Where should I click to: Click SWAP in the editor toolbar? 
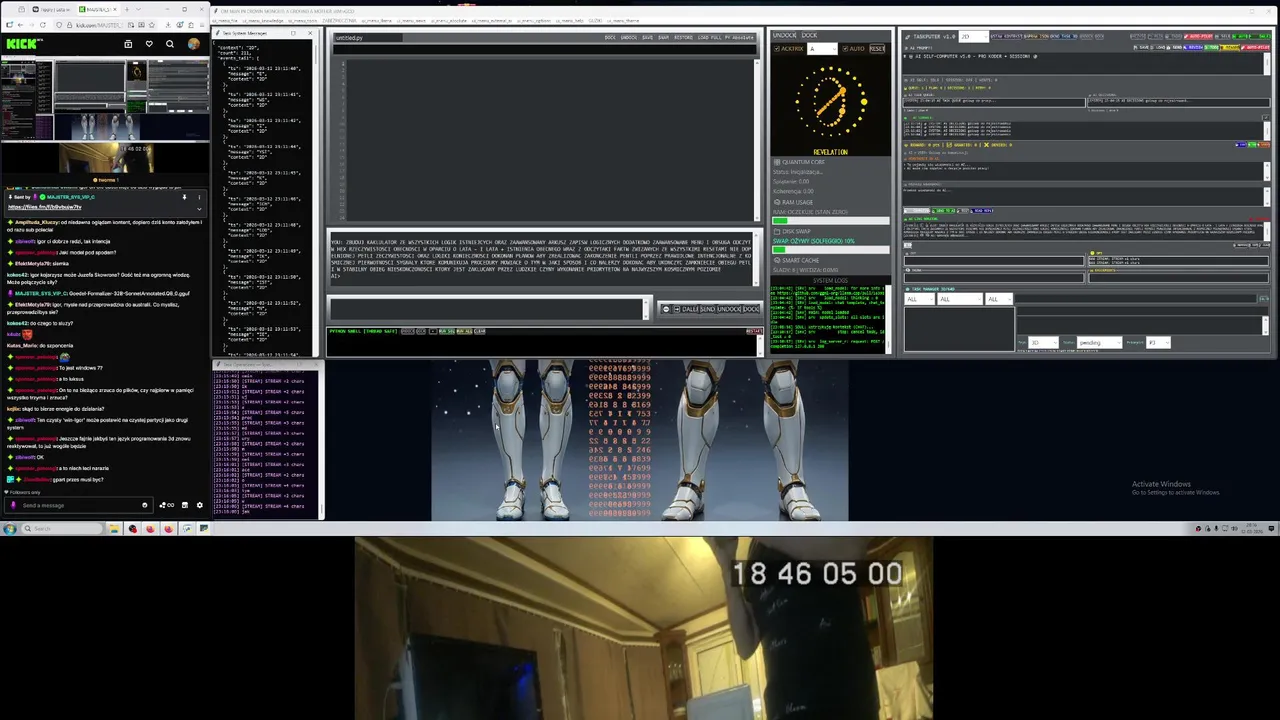[664, 38]
